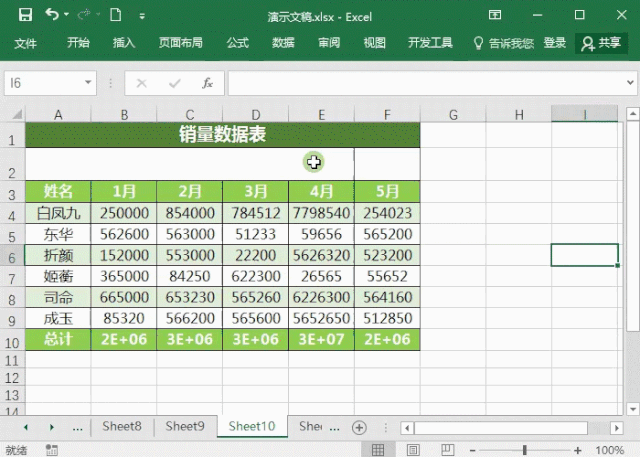Add a new sheet with plus icon

click(x=359, y=428)
